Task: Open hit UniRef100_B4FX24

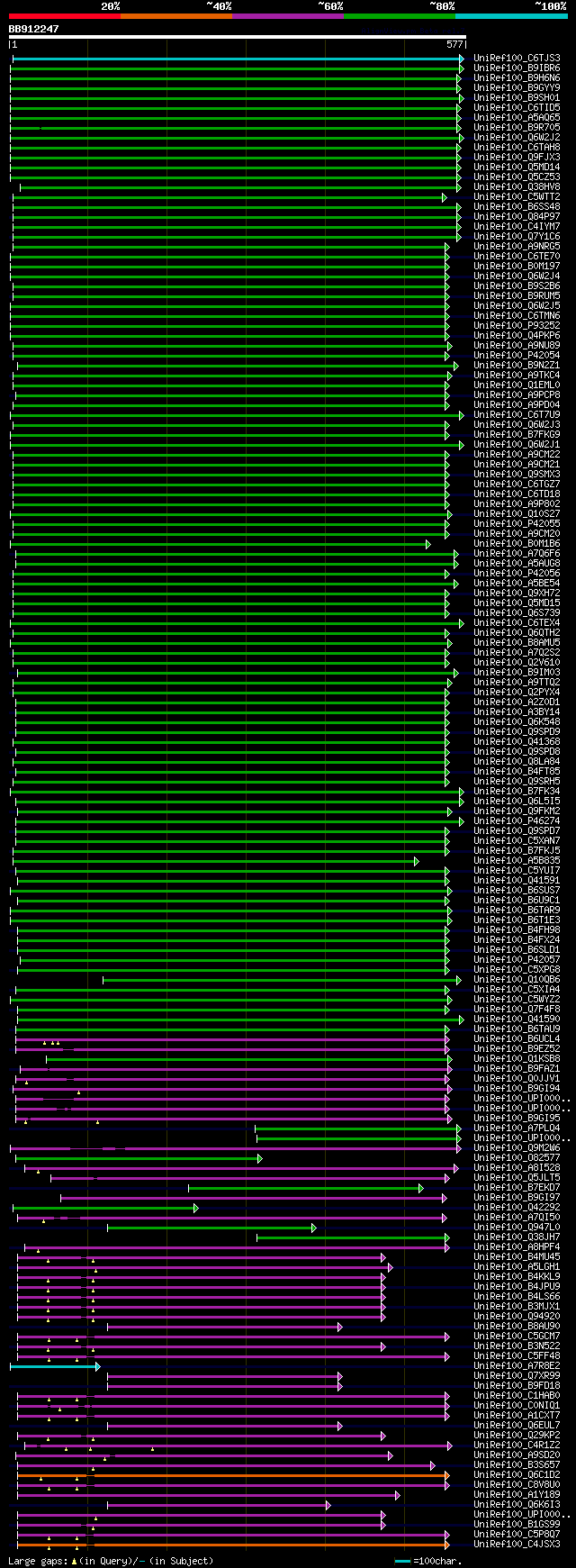Action: point(517,940)
